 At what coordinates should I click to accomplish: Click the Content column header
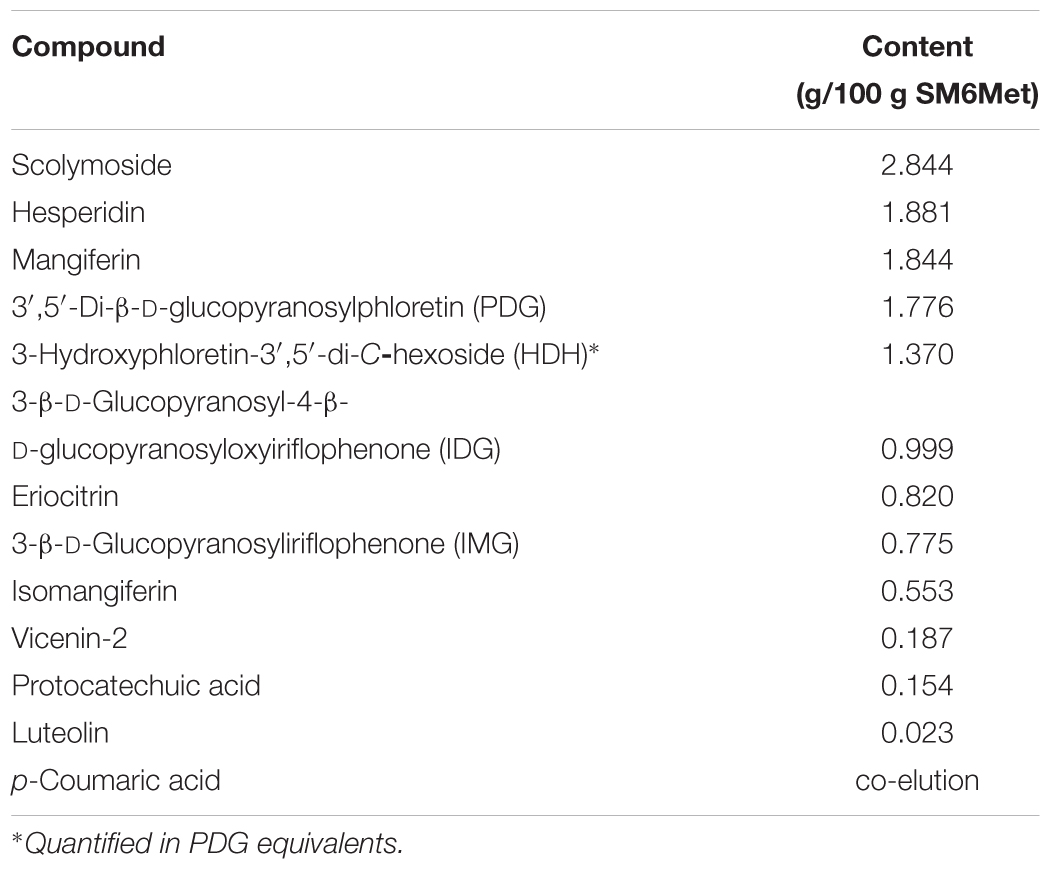click(917, 47)
